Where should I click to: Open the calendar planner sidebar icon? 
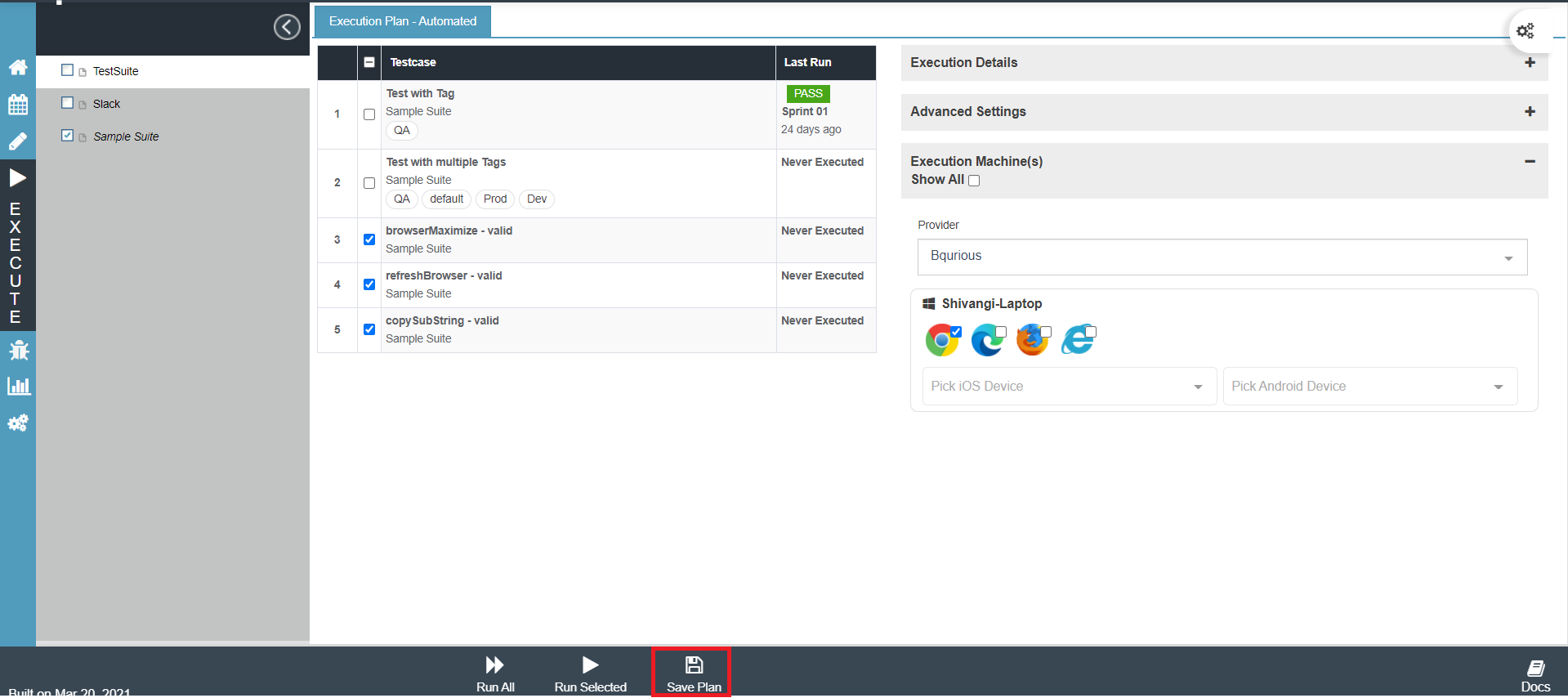18,105
